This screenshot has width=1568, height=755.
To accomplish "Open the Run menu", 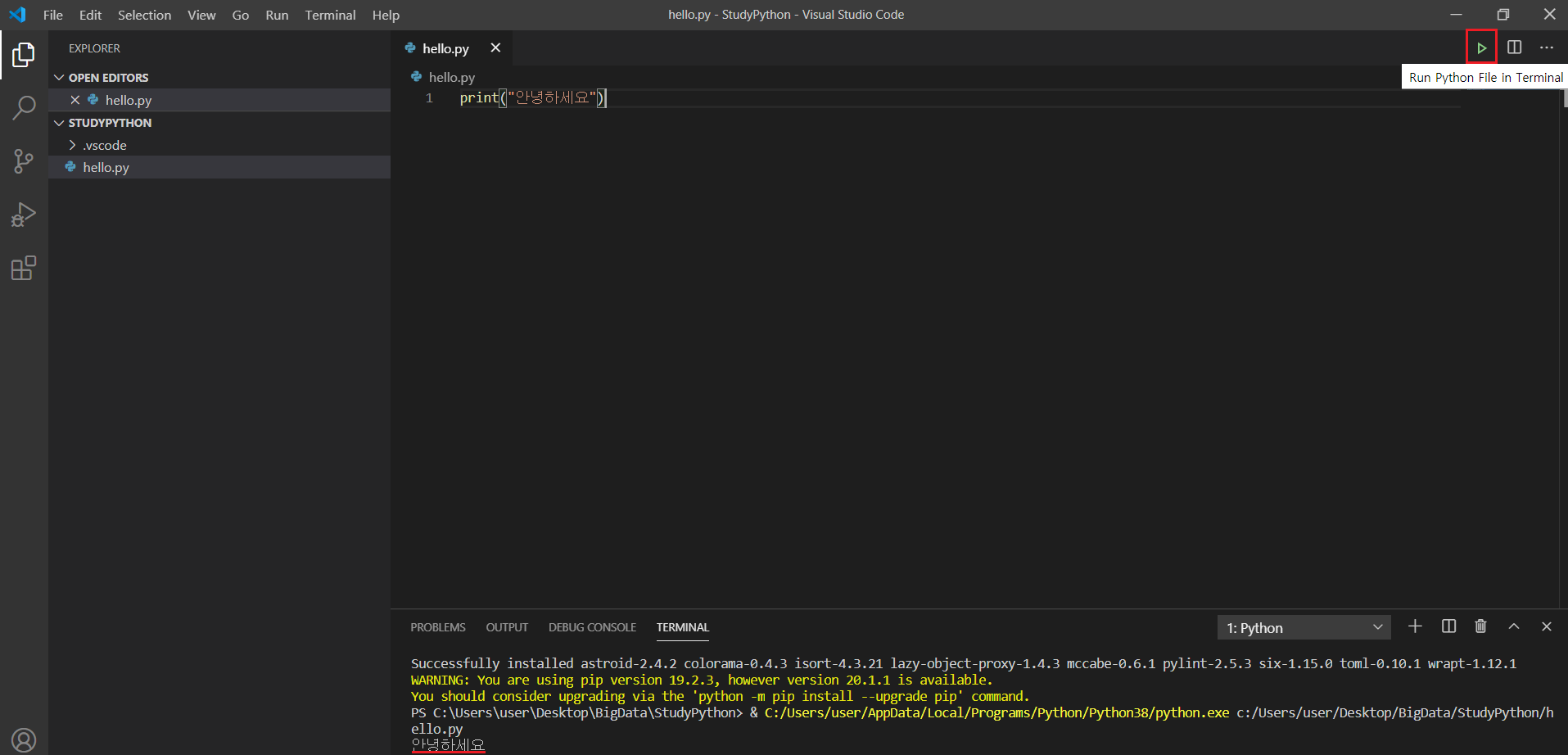I will [277, 15].
